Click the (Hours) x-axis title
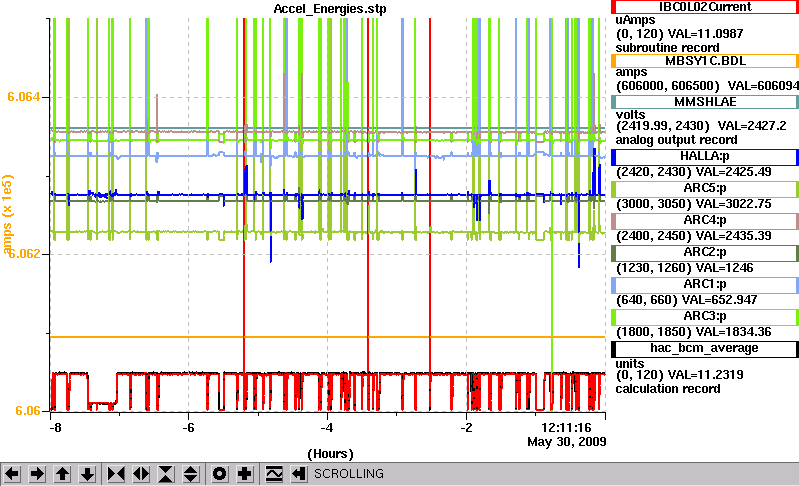Screen dimensions: 799x486 [x=330, y=454]
